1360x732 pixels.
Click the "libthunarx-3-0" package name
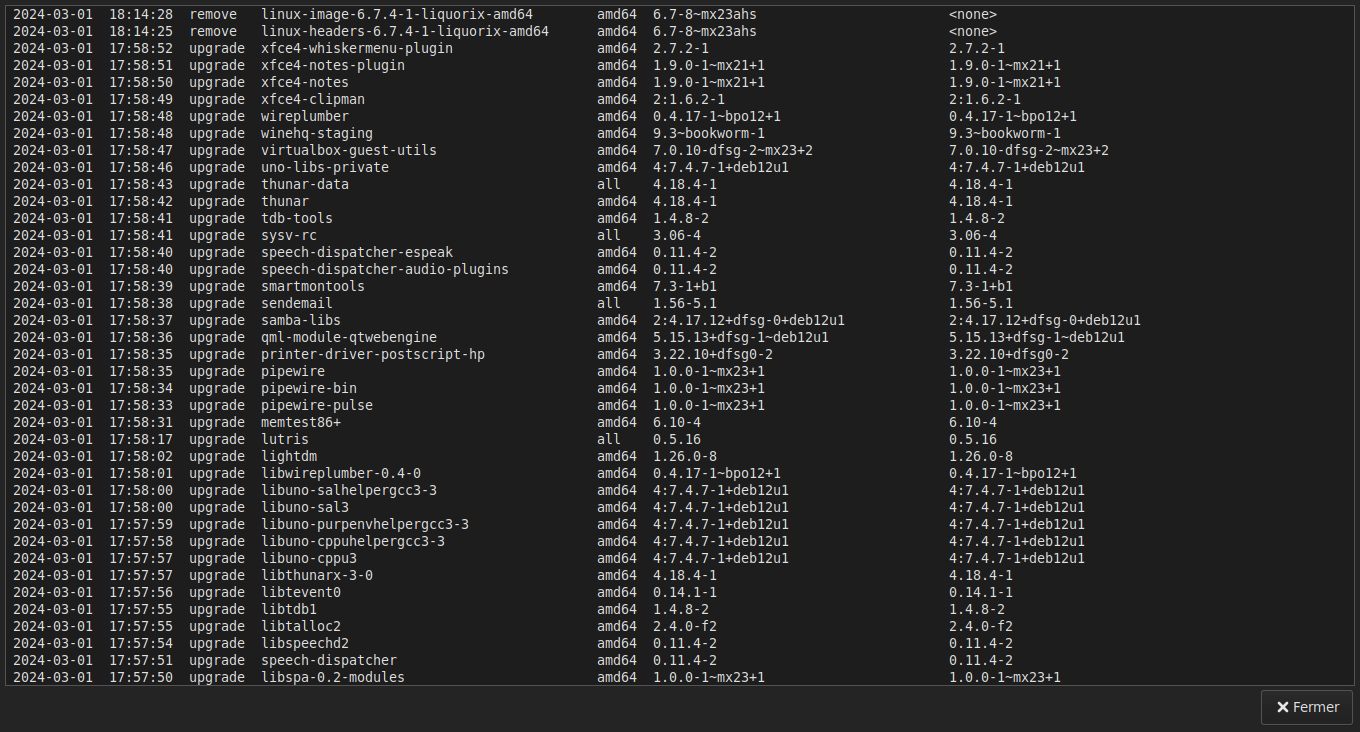point(317,576)
